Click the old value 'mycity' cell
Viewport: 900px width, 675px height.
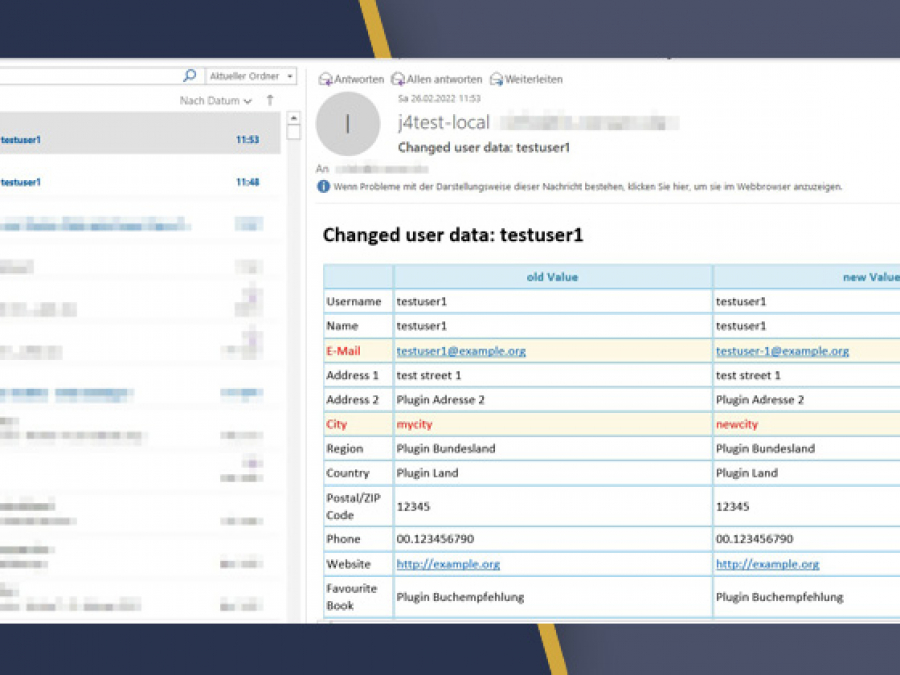(x=552, y=424)
